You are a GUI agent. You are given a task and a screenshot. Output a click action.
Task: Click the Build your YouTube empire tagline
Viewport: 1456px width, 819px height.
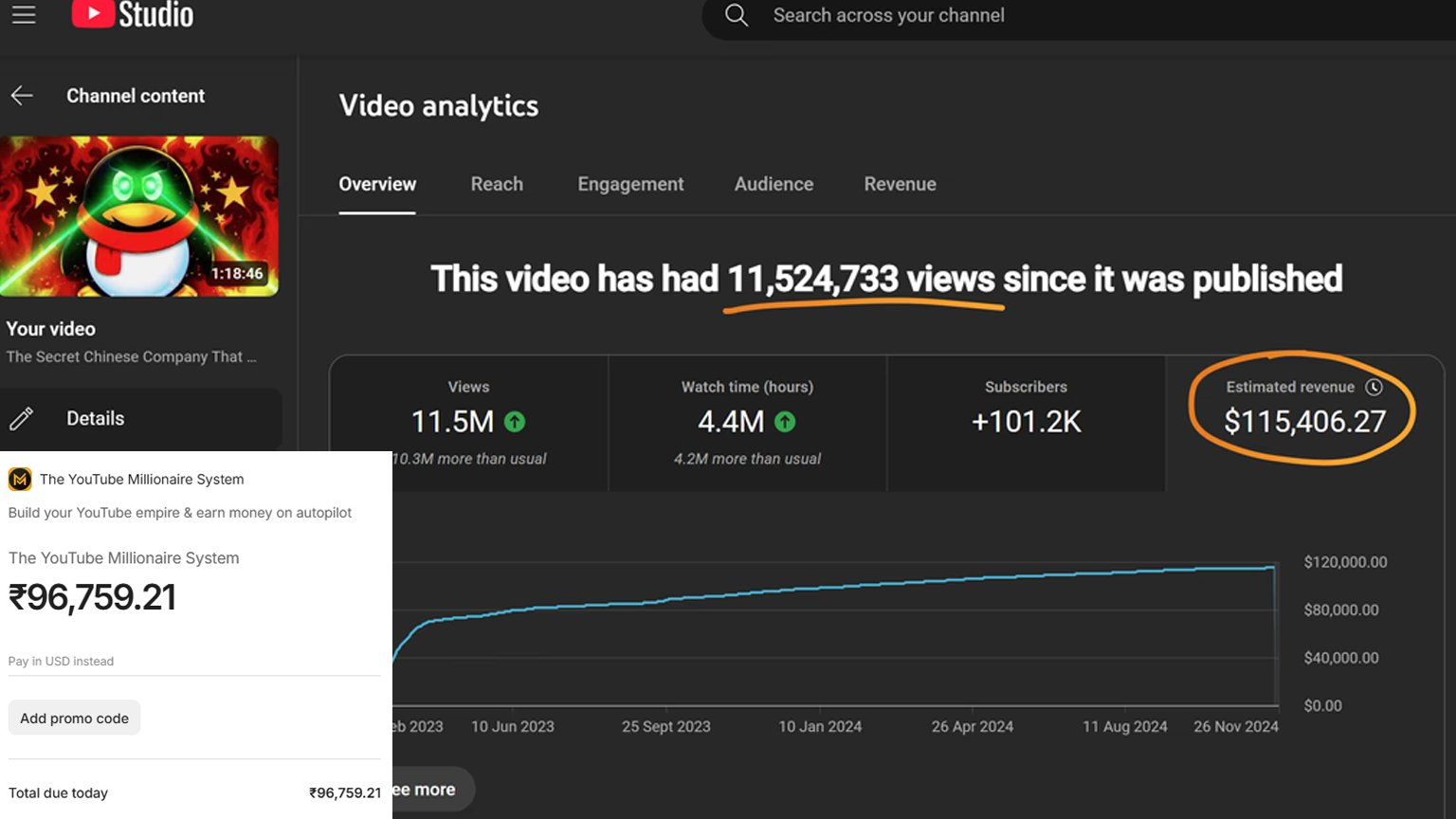point(180,512)
